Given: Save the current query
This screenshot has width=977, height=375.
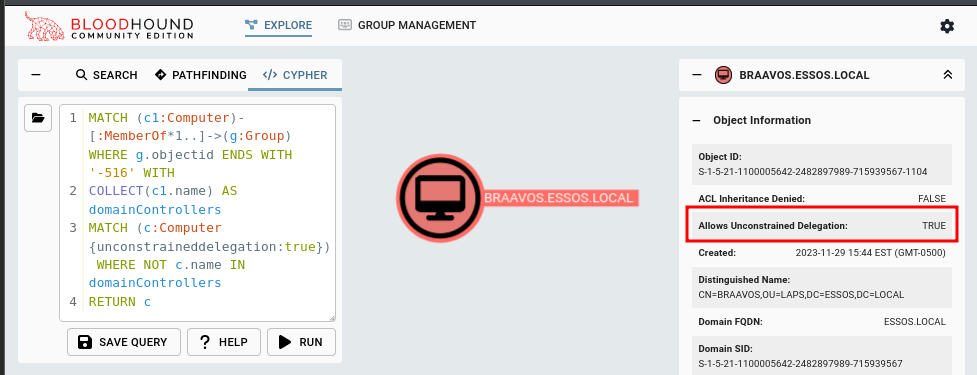Looking at the screenshot, I should [124, 342].
